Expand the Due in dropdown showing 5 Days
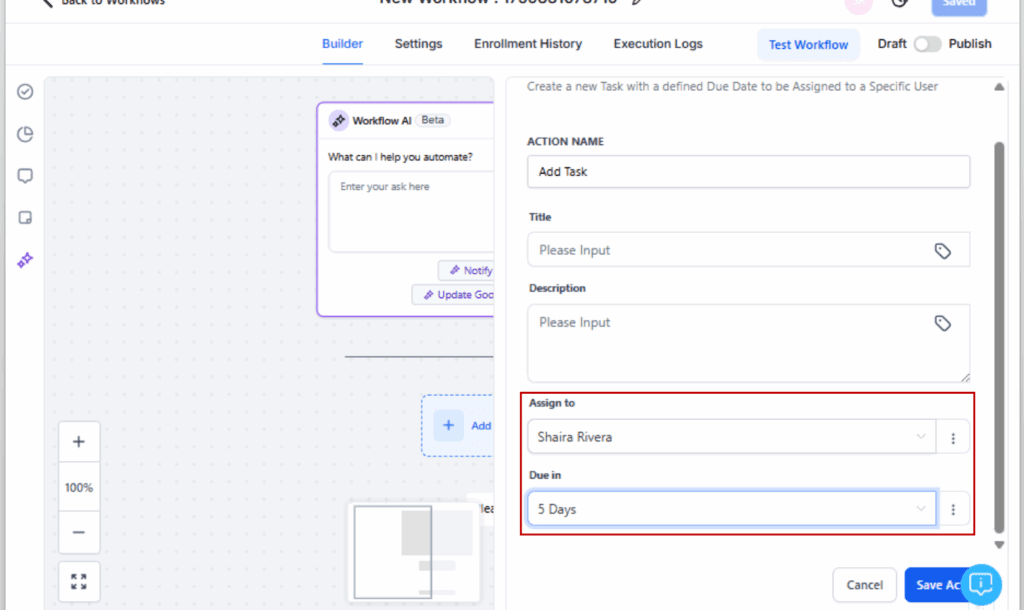Screen dimensions: 1024x610 731,509
